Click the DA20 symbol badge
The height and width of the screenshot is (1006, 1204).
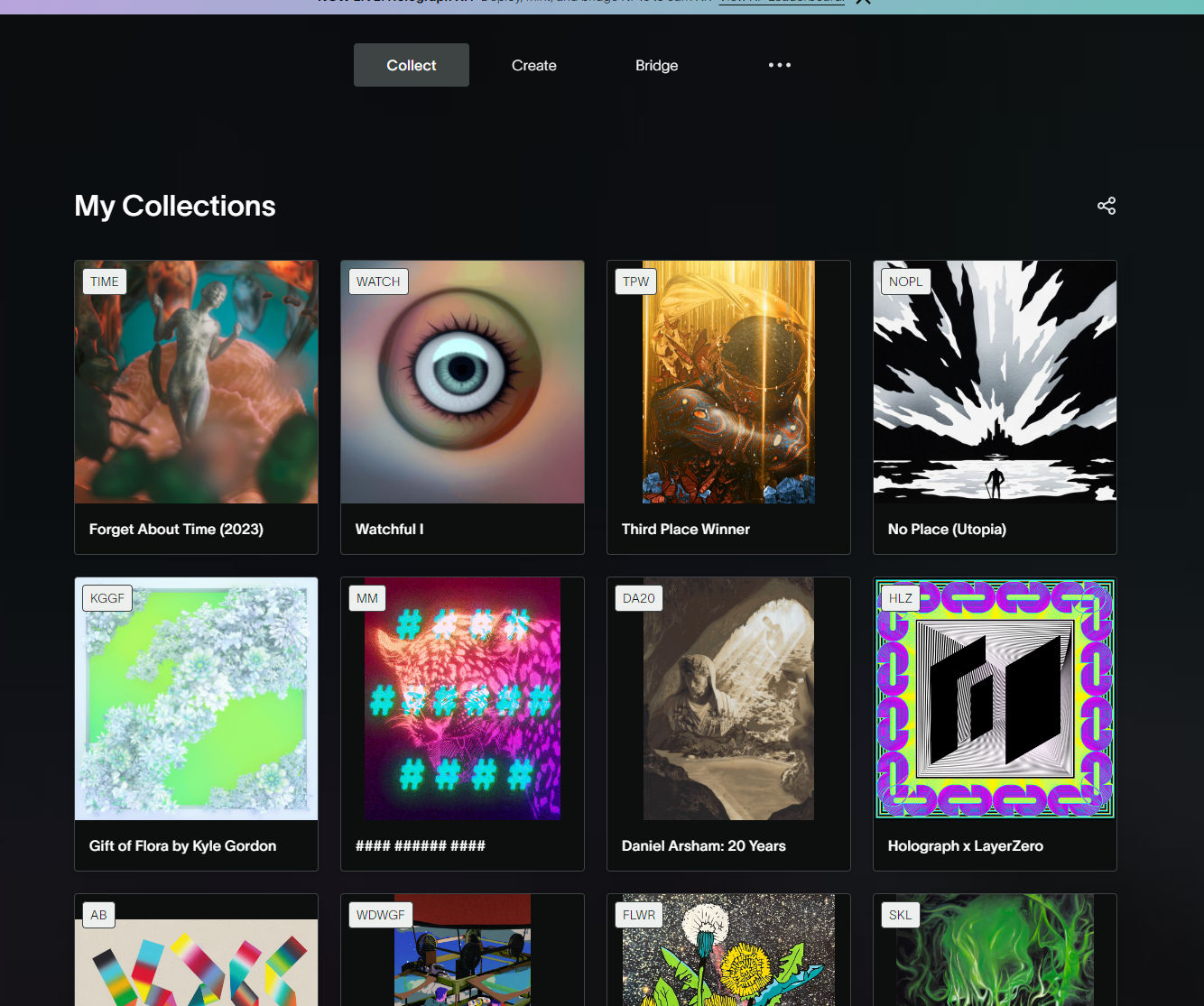[639, 598]
